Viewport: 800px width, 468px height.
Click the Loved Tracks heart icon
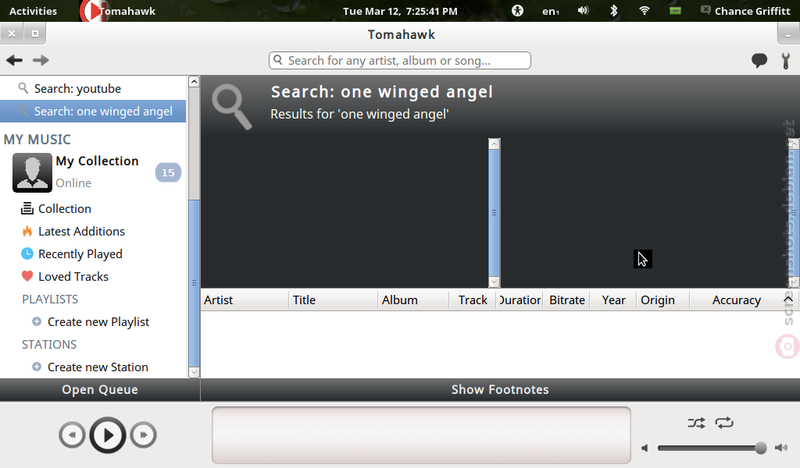pyautogui.click(x=27, y=276)
